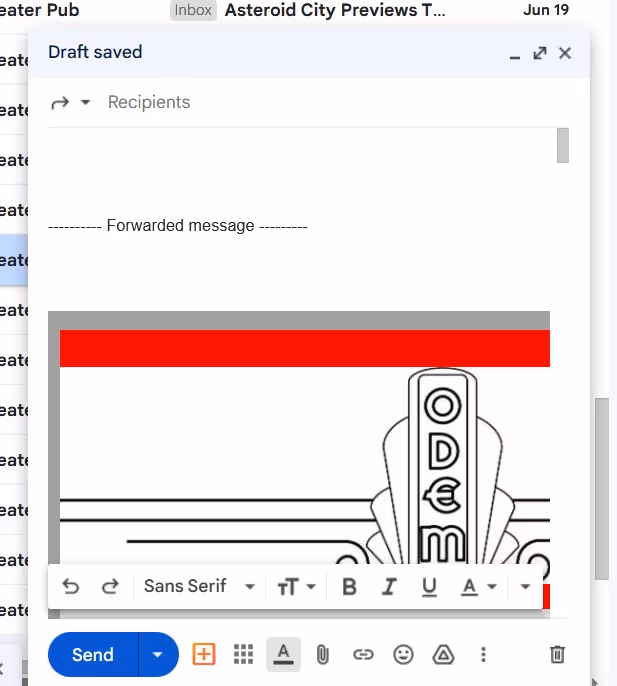Click the orange plus add-on icon
This screenshot has height=686, width=617.
click(204, 654)
